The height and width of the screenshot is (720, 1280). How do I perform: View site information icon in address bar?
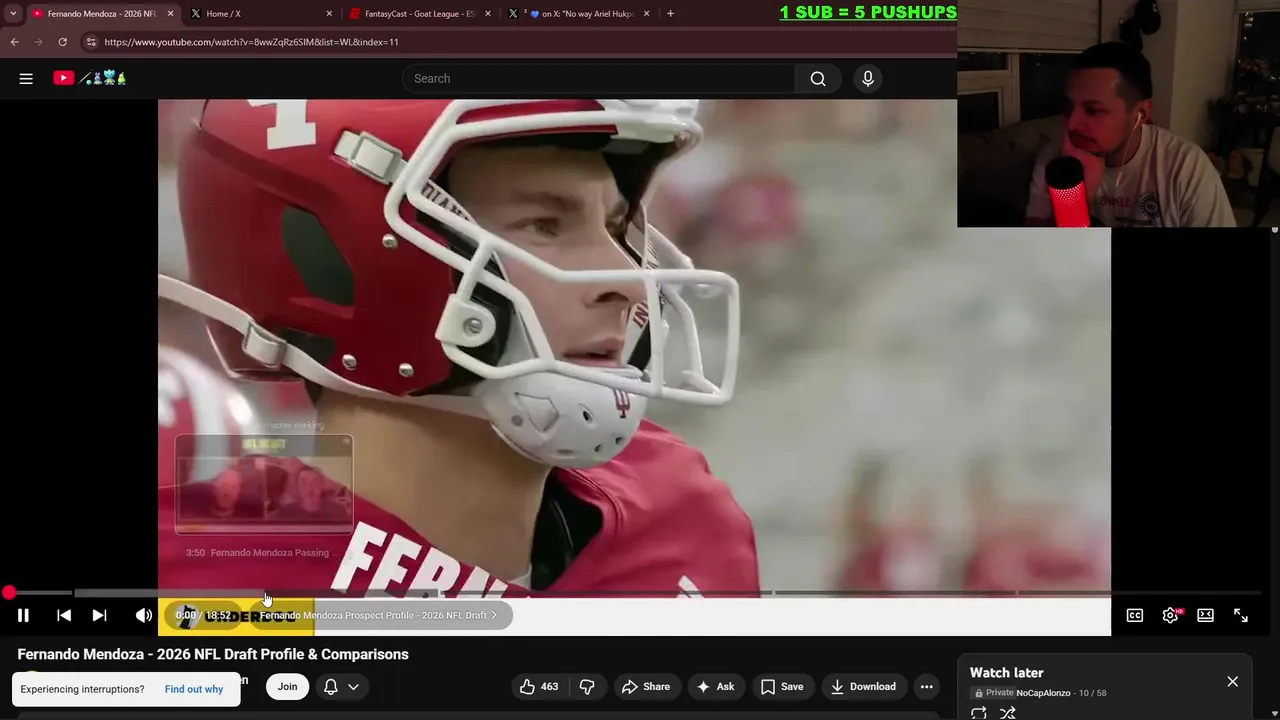[91, 42]
